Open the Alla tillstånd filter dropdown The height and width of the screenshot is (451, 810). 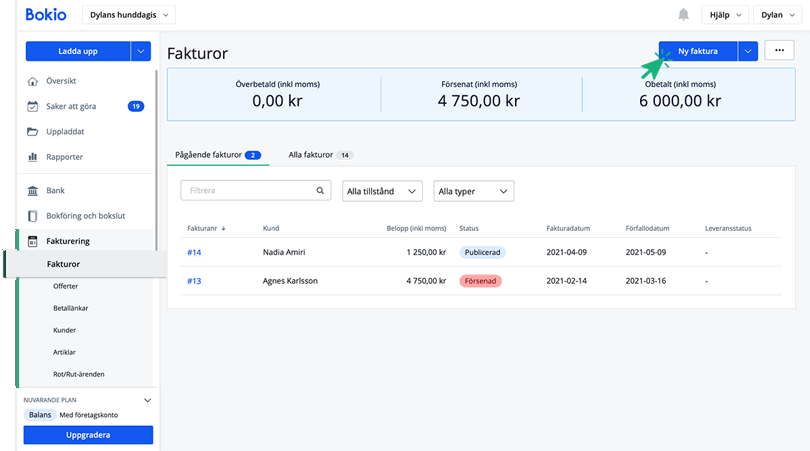[x=382, y=191]
